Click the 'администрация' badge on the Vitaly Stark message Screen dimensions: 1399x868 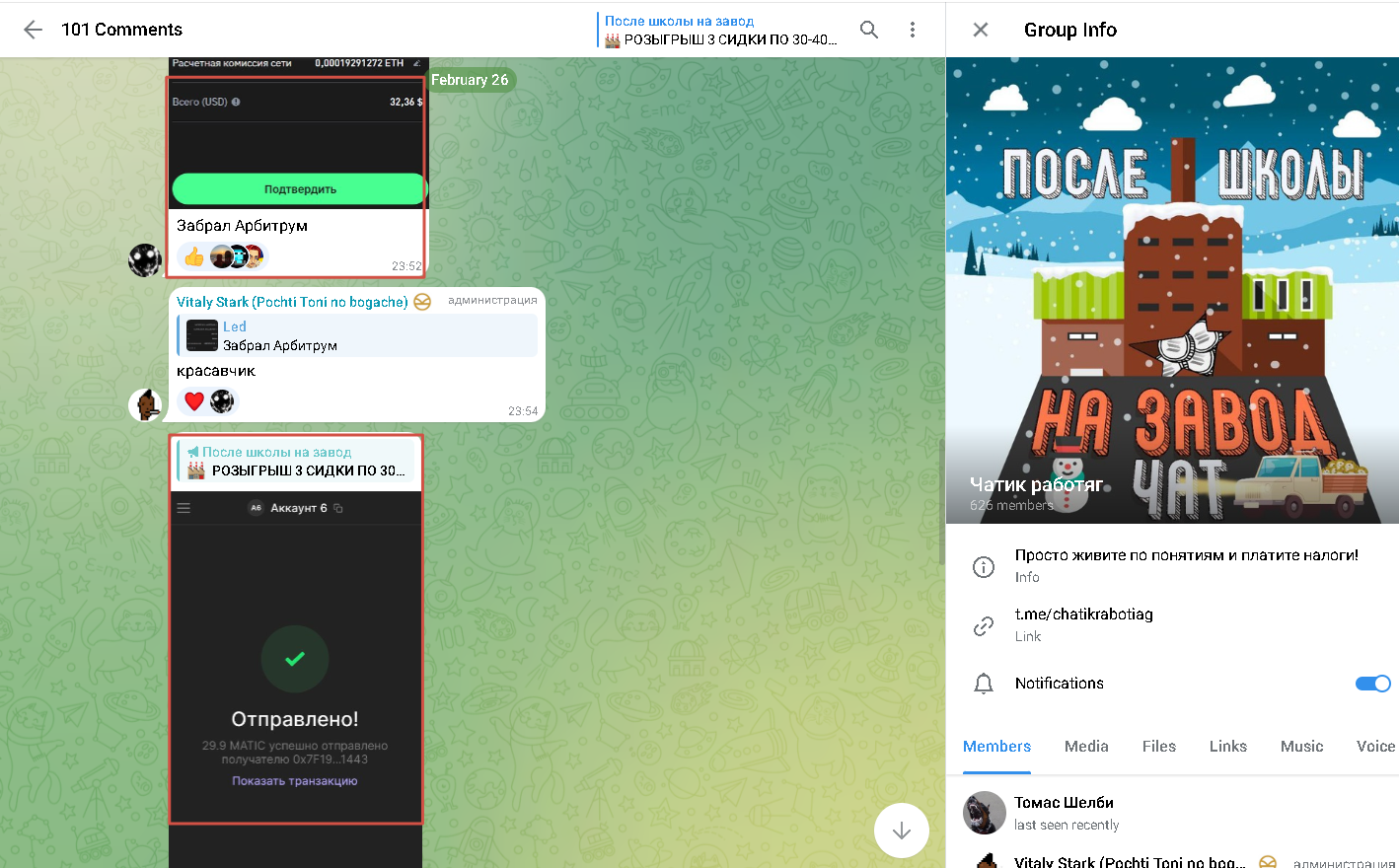tap(492, 300)
